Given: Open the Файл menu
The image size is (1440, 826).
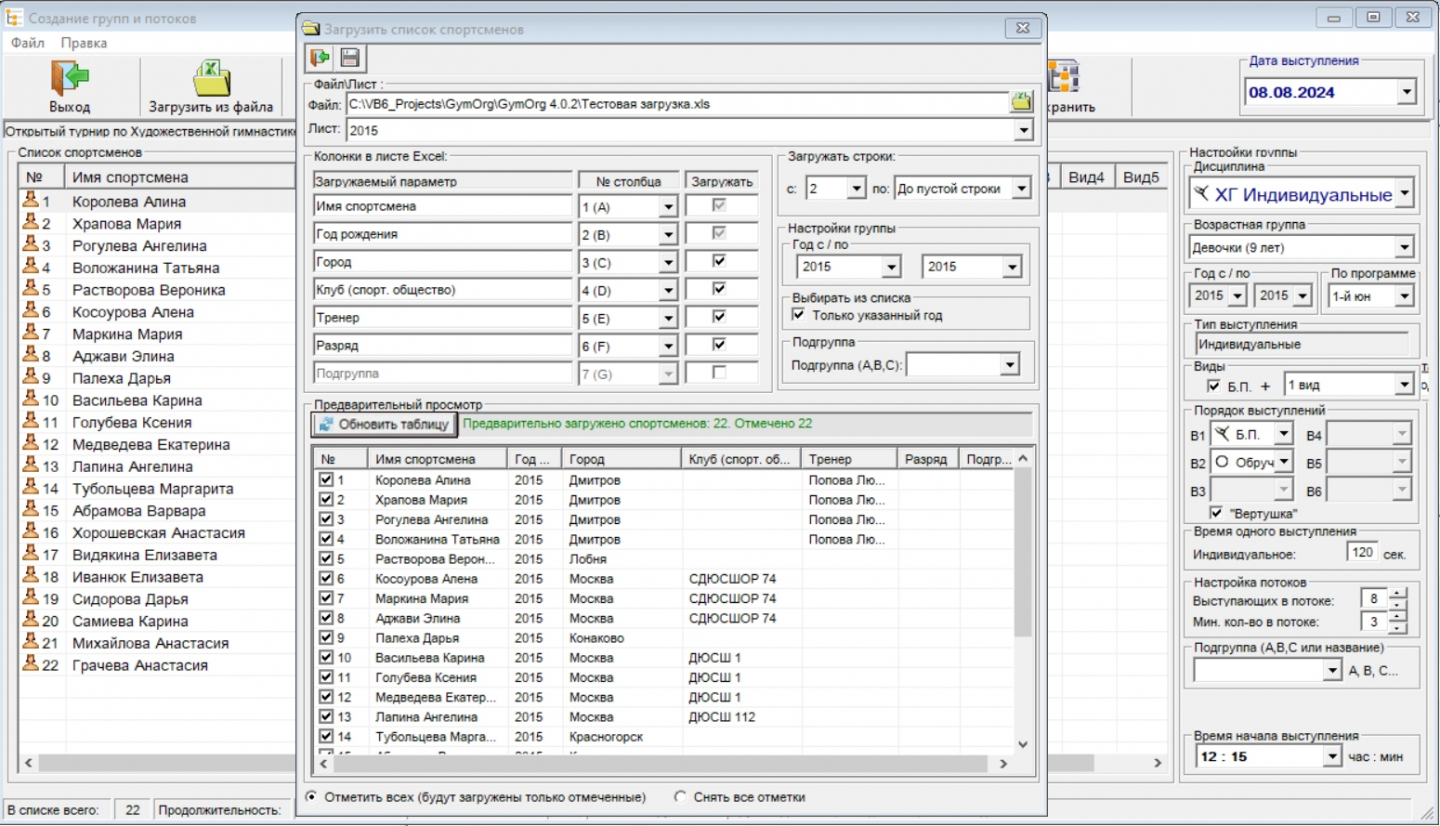Looking at the screenshot, I should (x=27, y=43).
